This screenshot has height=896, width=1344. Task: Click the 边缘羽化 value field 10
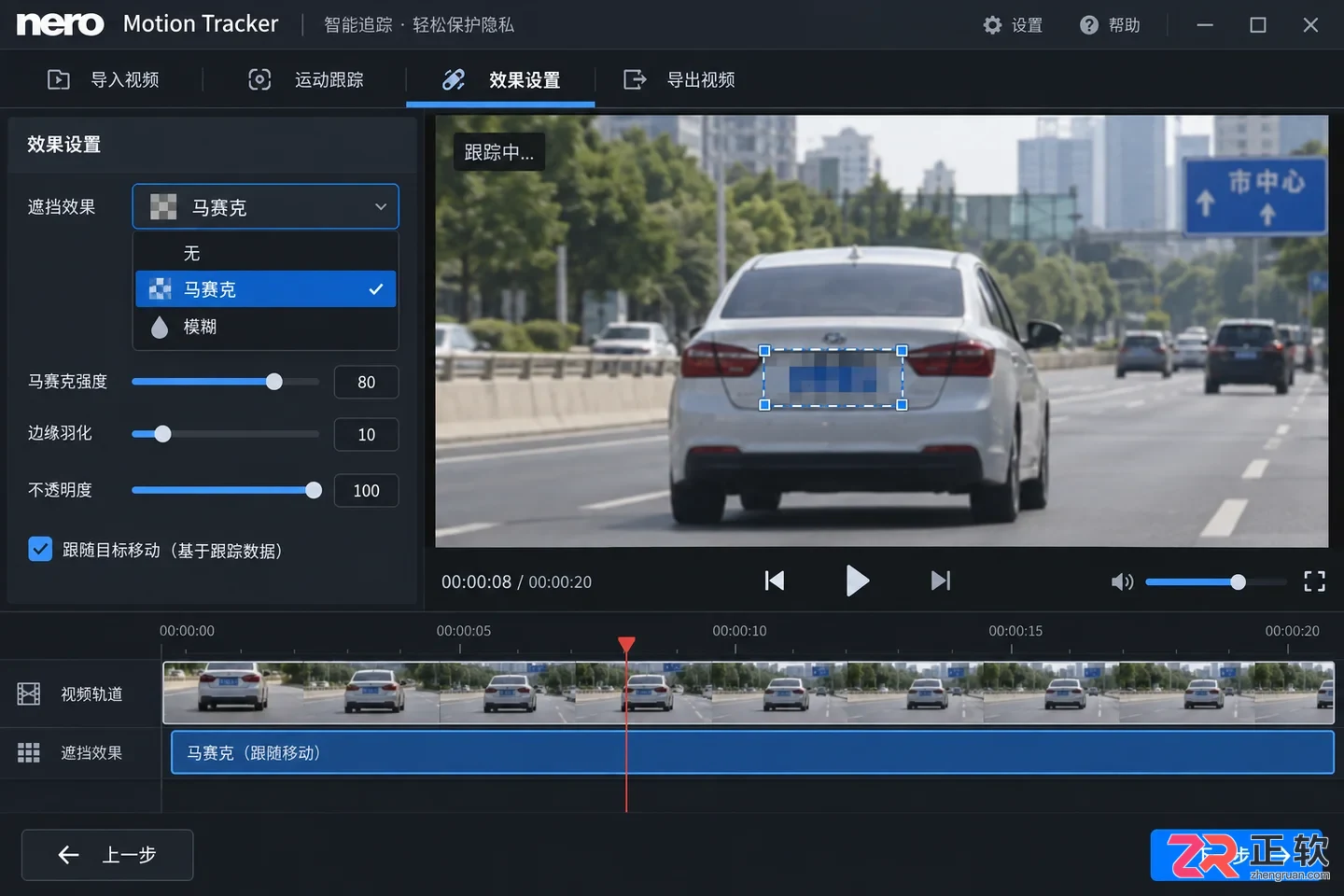point(366,435)
